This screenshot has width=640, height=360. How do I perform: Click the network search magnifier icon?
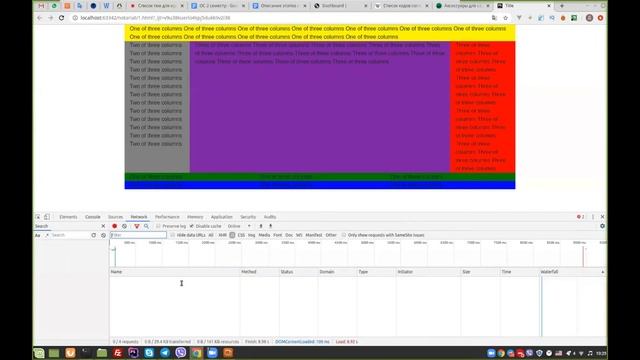(146, 226)
